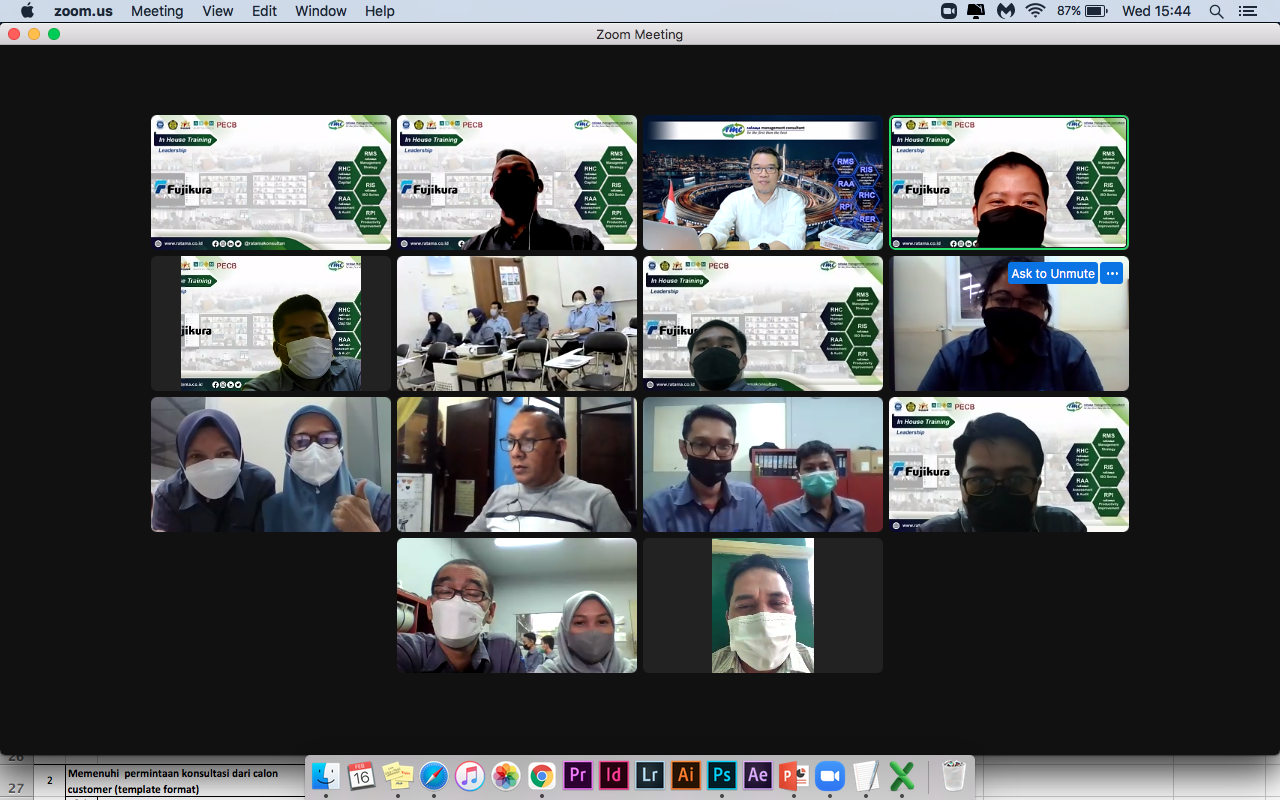1280x800 pixels.
Task: Click the Ask to Unmute button
Action: click(1052, 274)
